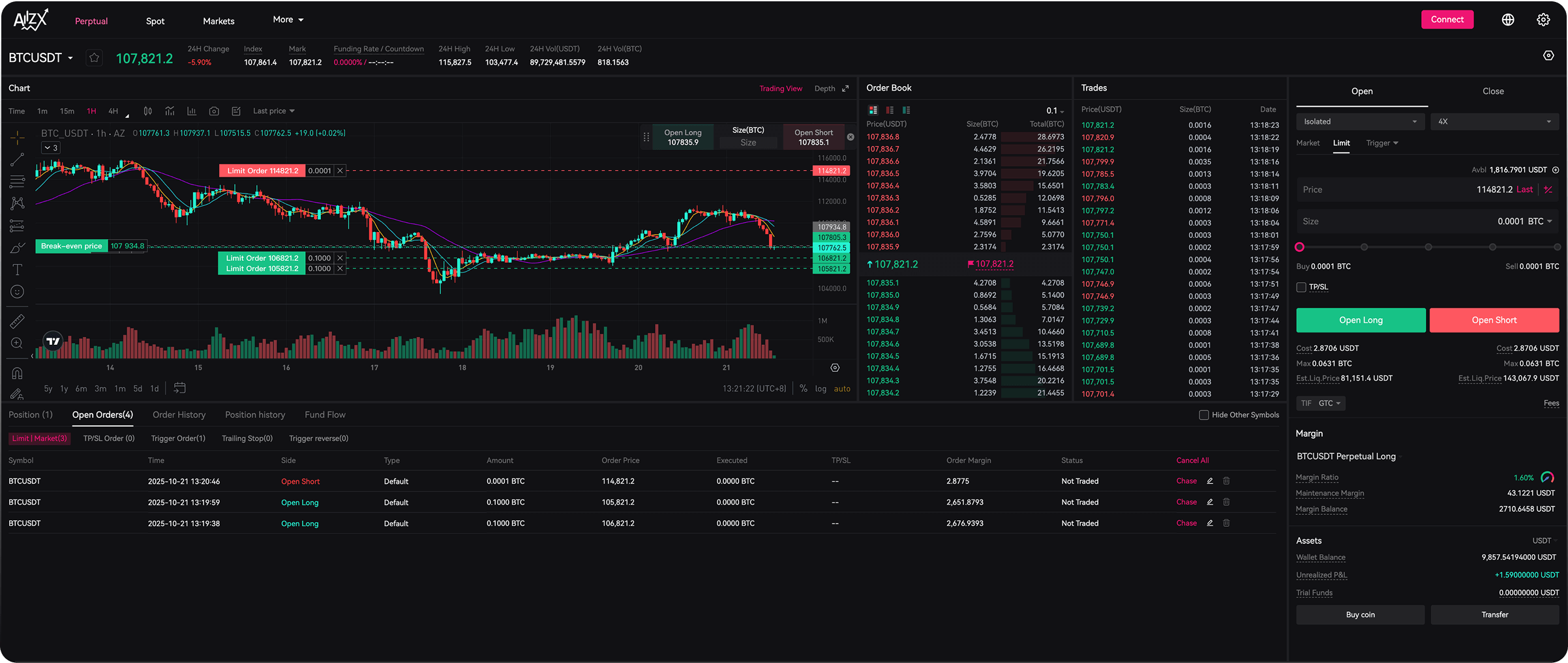Click the chart screenshot camera icon
1568x663 pixels.
point(214,111)
